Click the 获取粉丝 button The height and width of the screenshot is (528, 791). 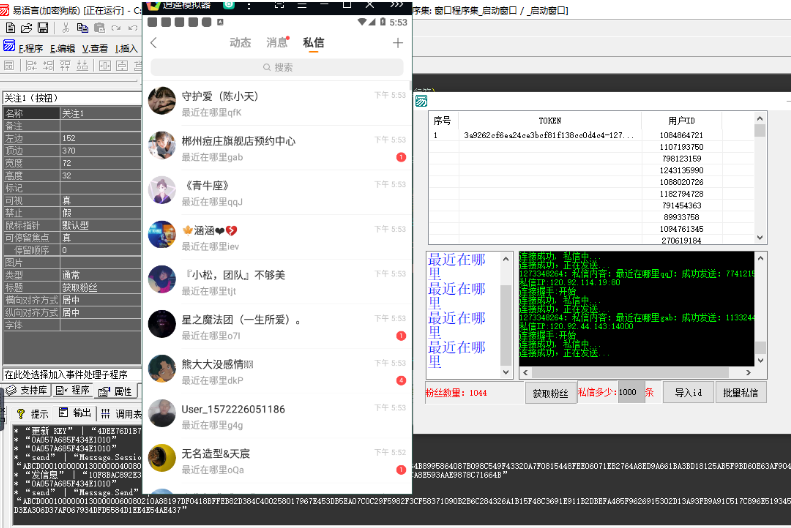click(550, 393)
